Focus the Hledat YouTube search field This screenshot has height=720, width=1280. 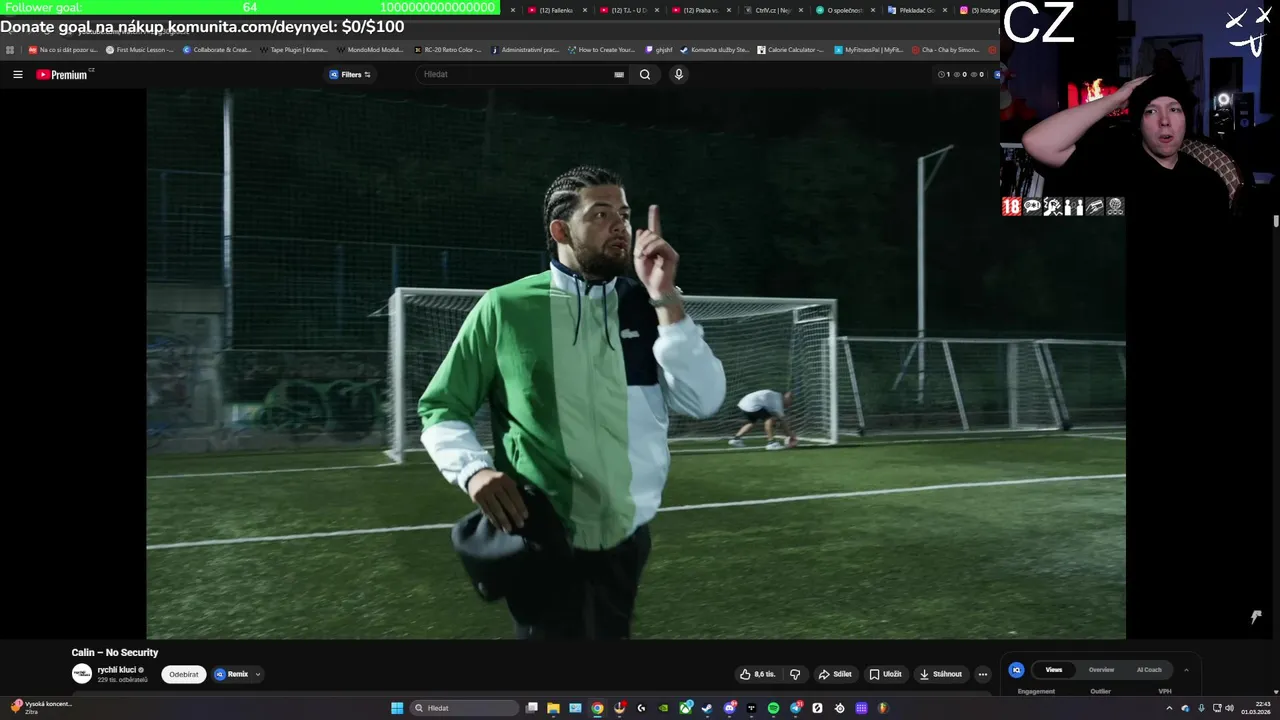click(515, 74)
